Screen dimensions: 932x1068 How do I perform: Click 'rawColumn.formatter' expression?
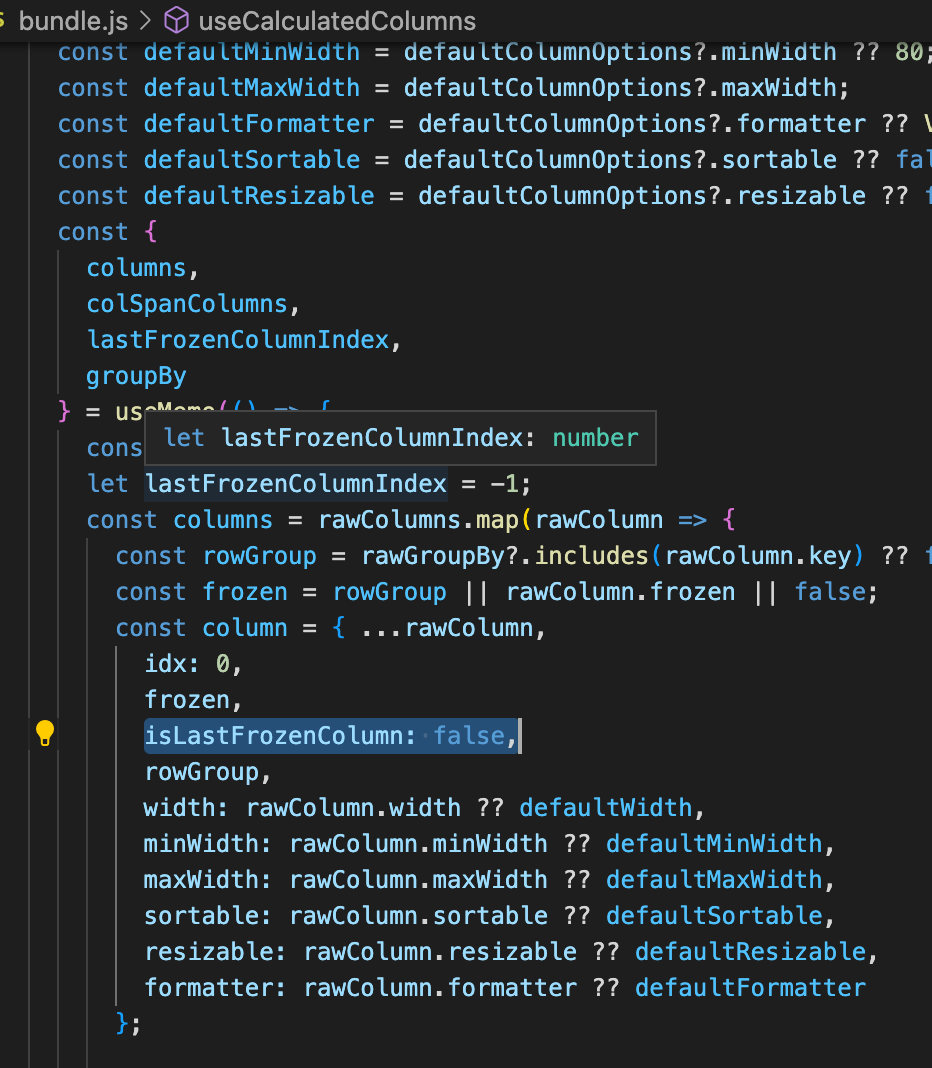point(440,989)
